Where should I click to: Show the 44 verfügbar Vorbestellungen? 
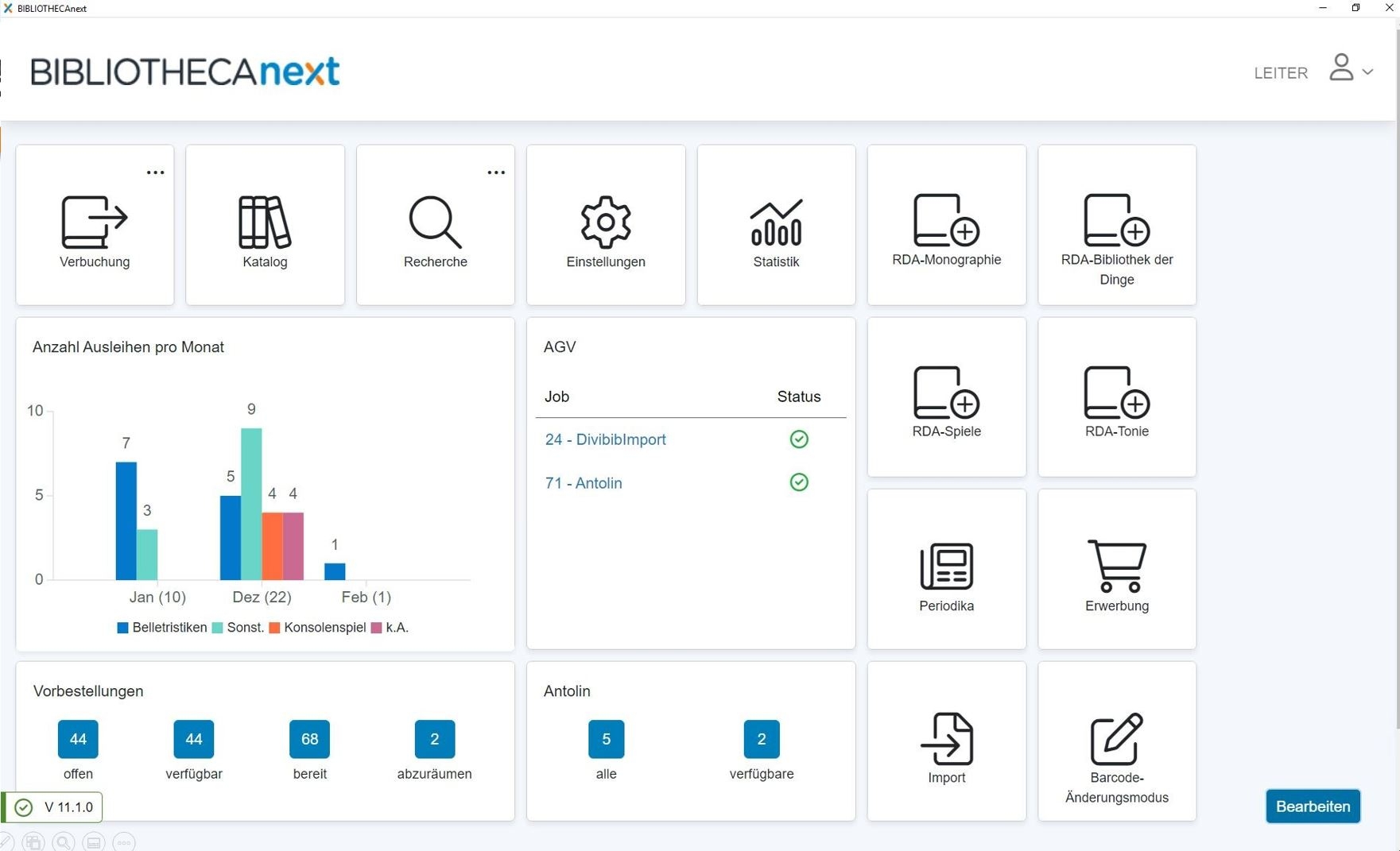point(194,739)
